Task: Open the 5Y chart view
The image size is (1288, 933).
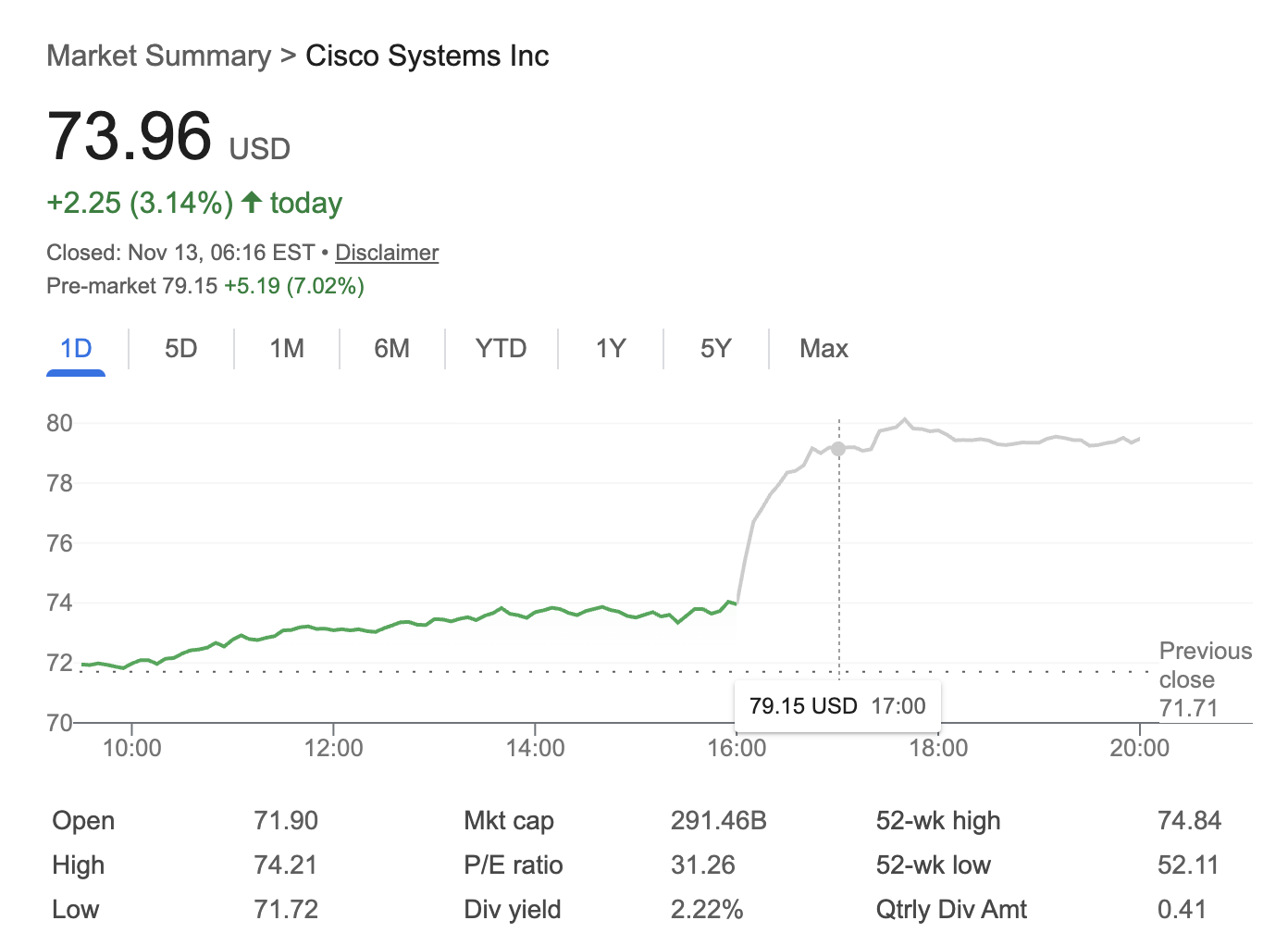Action: (715, 349)
